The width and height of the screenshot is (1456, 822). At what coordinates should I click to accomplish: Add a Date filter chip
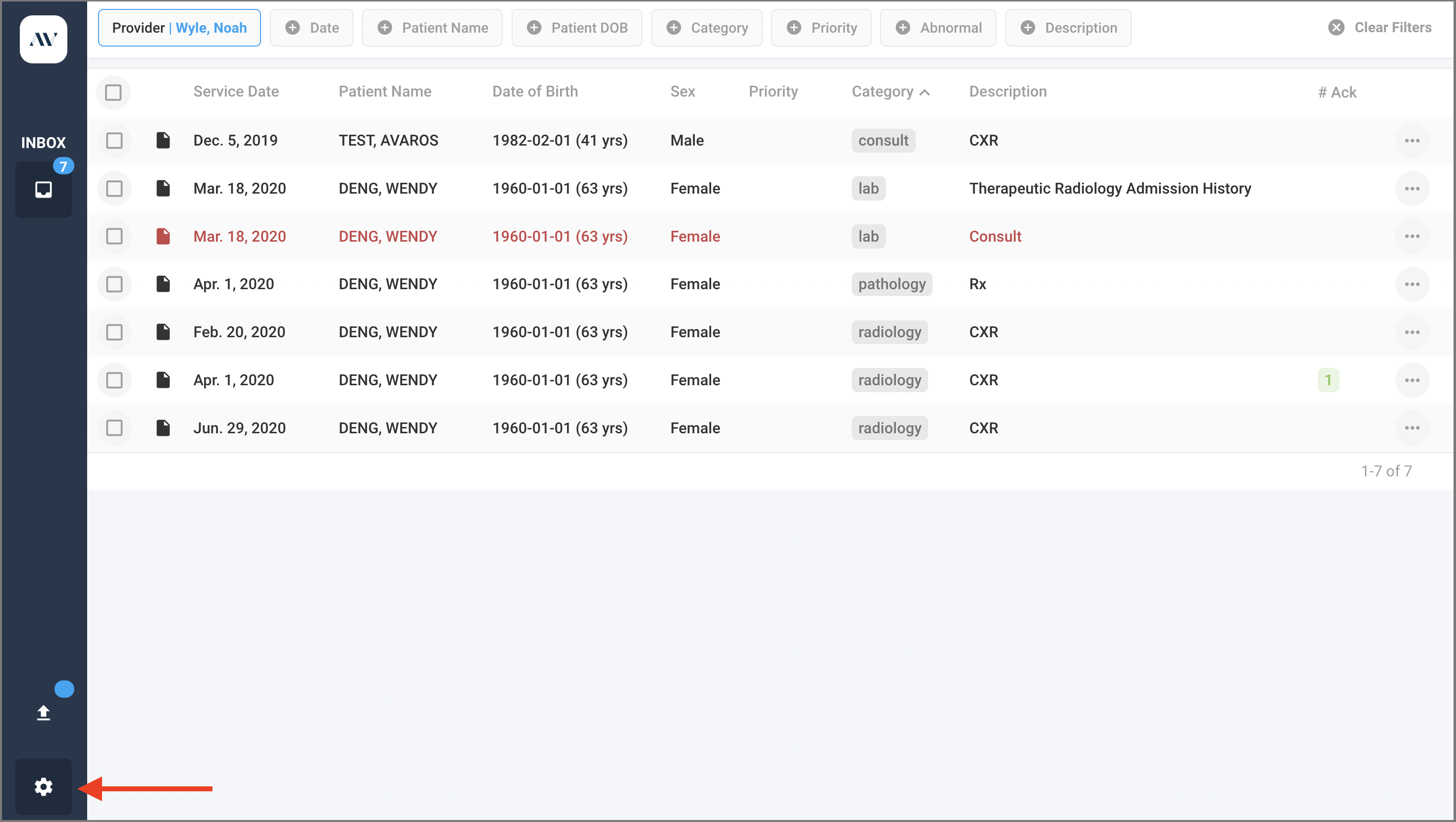point(312,27)
